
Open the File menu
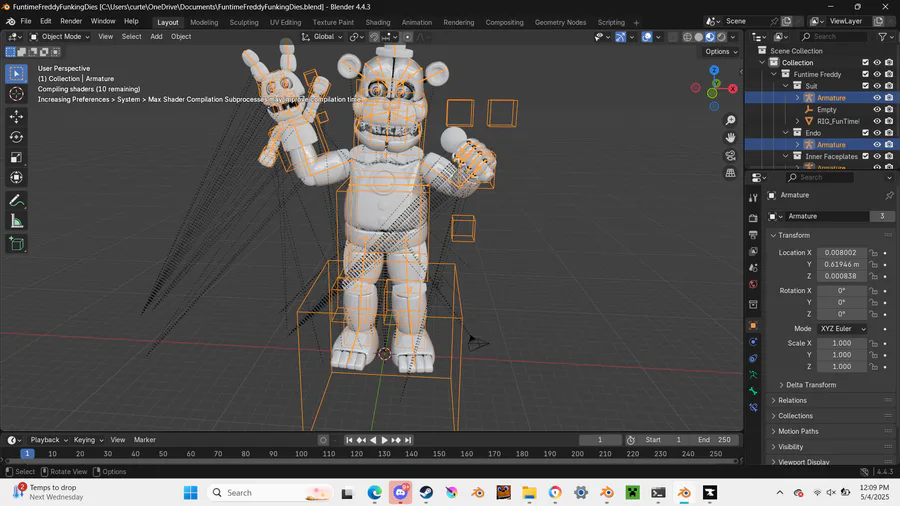click(x=26, y=21)
